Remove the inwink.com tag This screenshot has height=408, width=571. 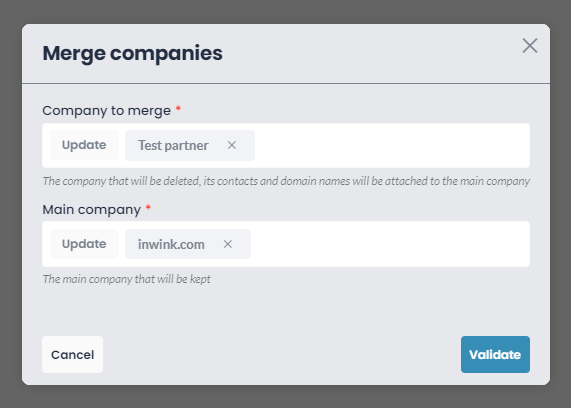coord(228,244)
